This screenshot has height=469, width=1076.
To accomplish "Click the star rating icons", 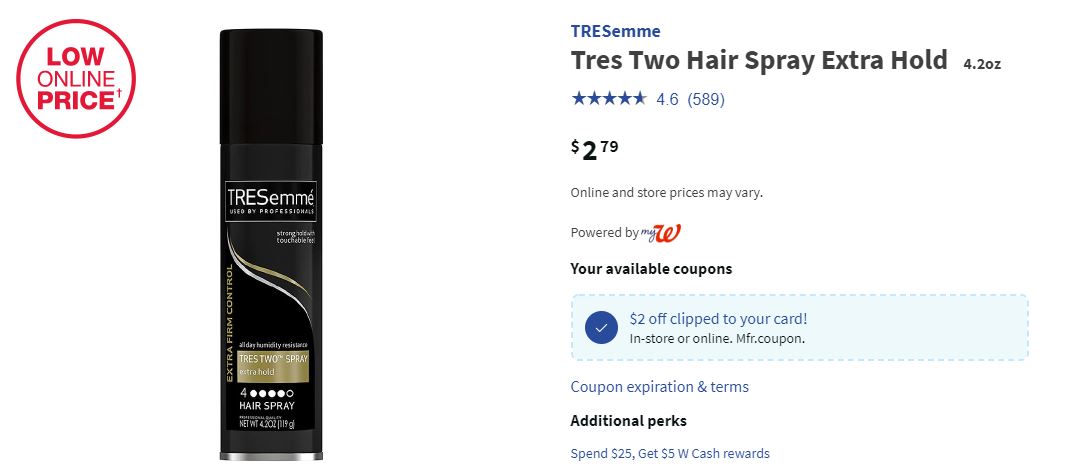I will tap(608, 99).
